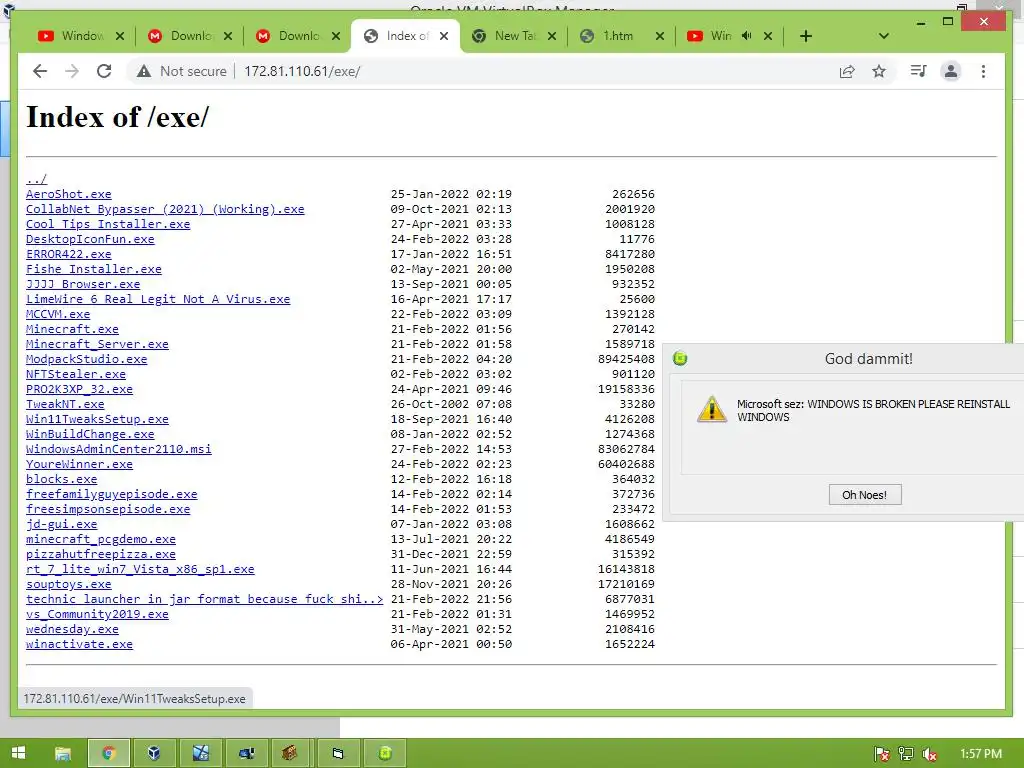Click the 1:57 PM taskbar clock
Viewport: 1024px width, 768px height.
(x=981, y=754)
